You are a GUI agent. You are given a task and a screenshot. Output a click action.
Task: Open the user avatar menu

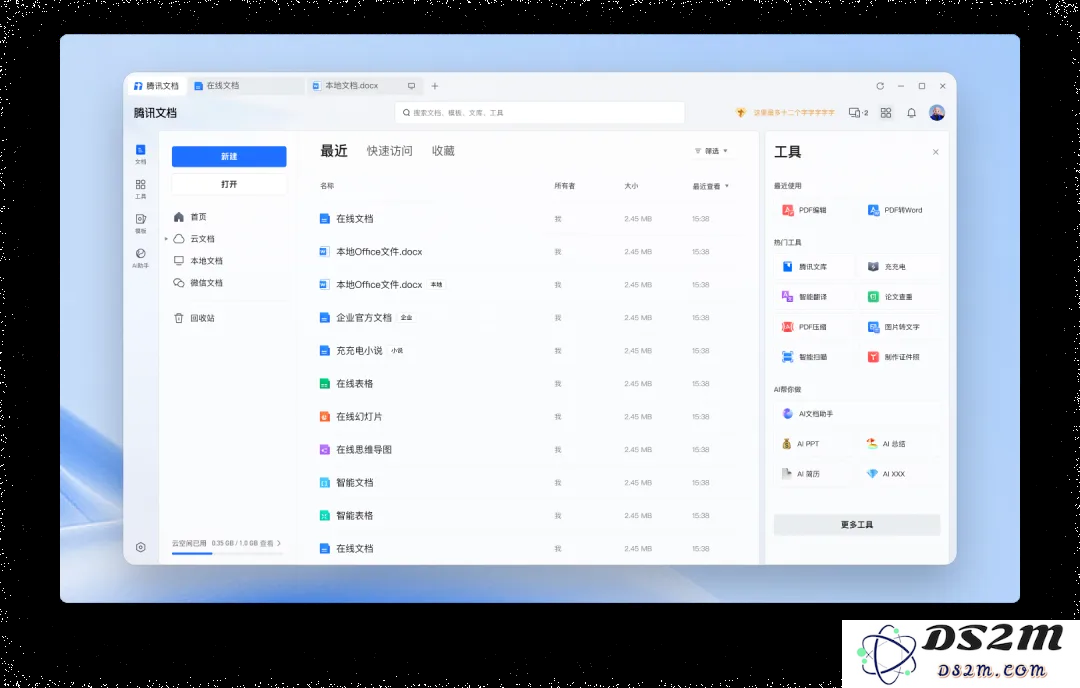click(937, 113)
